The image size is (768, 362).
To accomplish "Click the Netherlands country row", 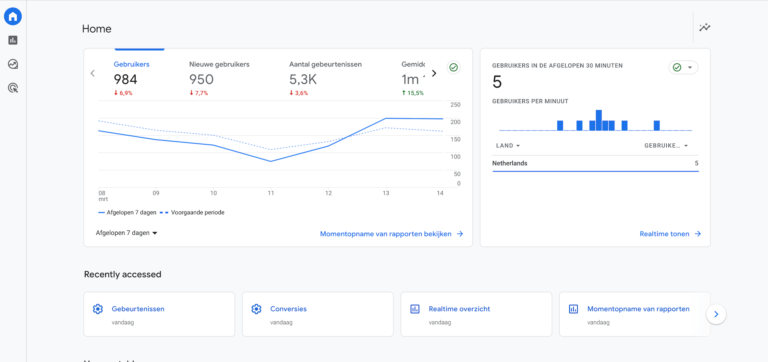I will (x=595, y=164).
